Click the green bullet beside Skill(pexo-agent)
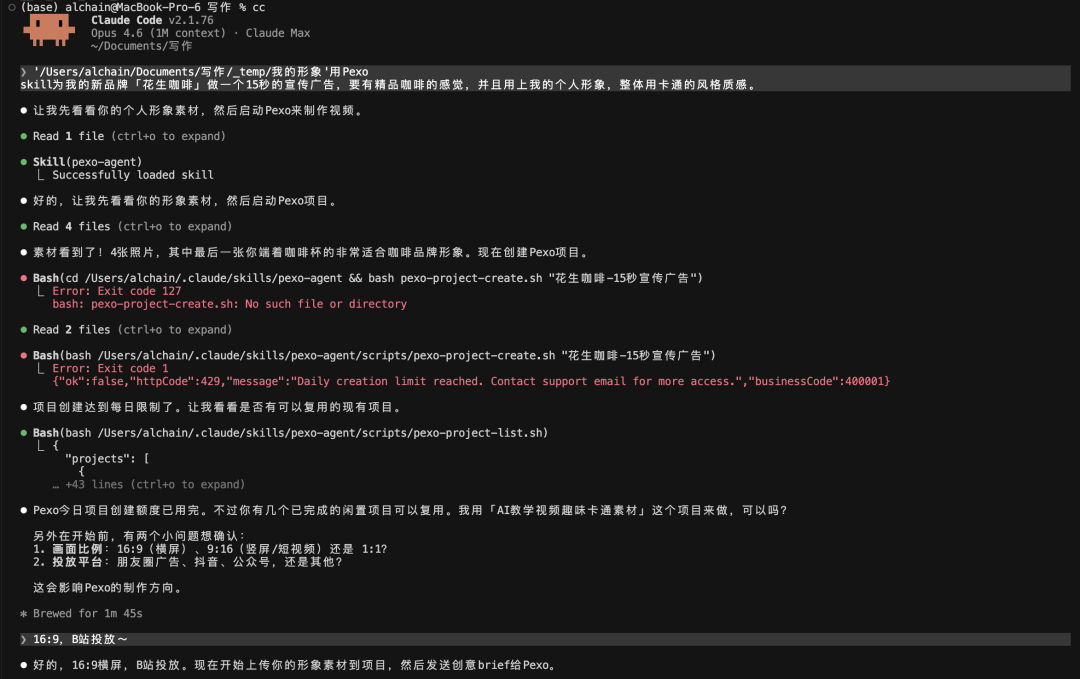This screenshot has height=679, width=1080. point(23,162)
